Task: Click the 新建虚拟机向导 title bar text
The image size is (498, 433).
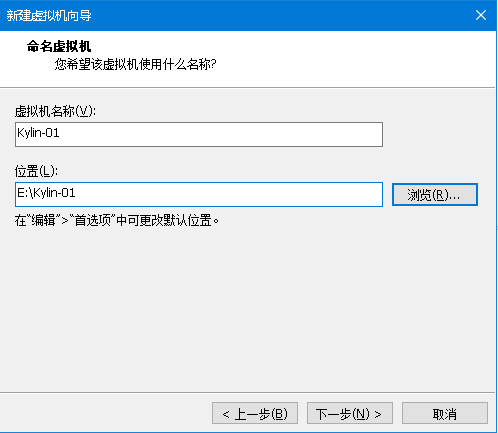Action: point(49,16)
